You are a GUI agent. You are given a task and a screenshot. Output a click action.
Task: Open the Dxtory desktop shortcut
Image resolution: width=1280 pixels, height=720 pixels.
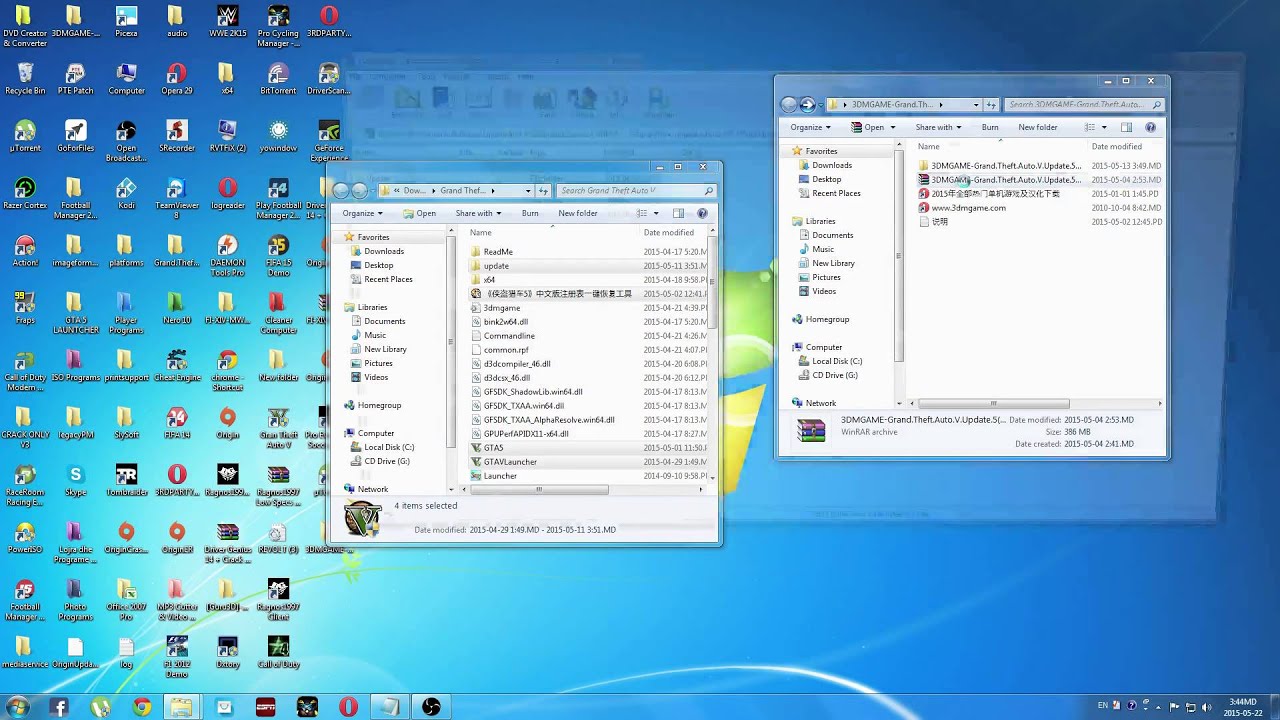coord(227,652)
